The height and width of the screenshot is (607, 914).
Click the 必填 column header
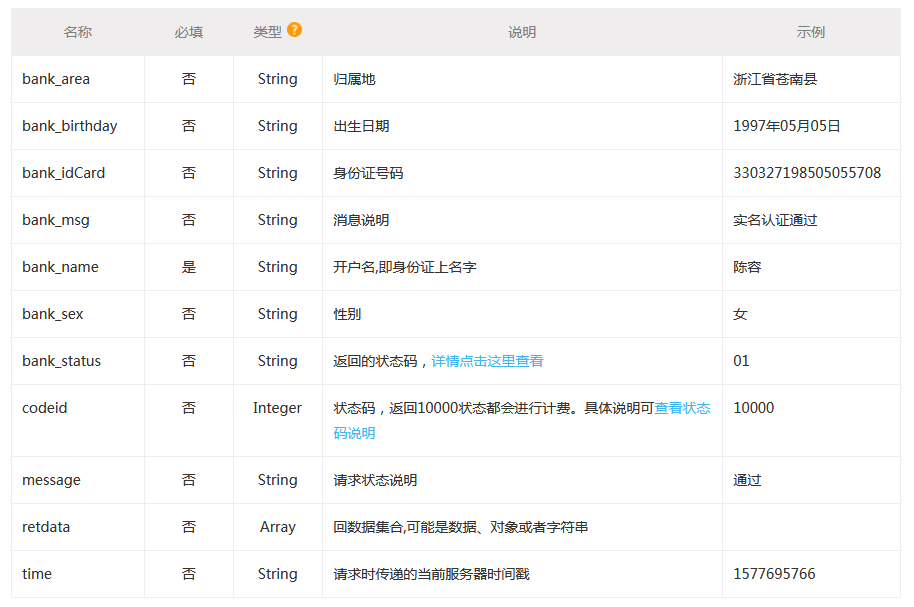[188, 32]
